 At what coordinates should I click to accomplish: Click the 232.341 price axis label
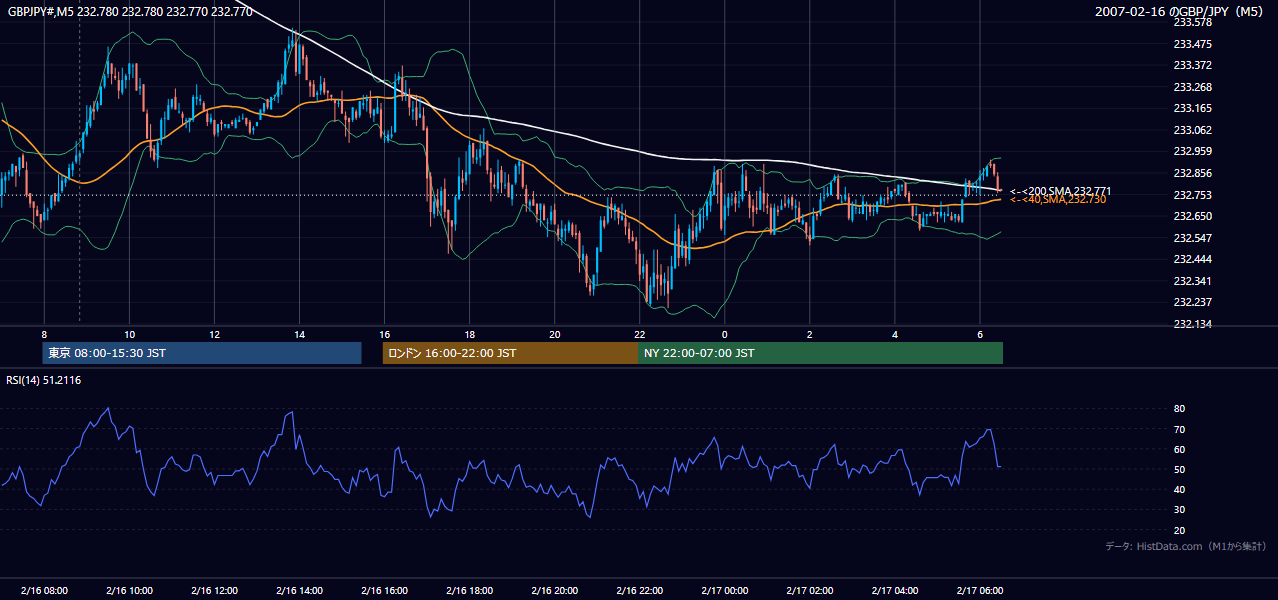1192,281
